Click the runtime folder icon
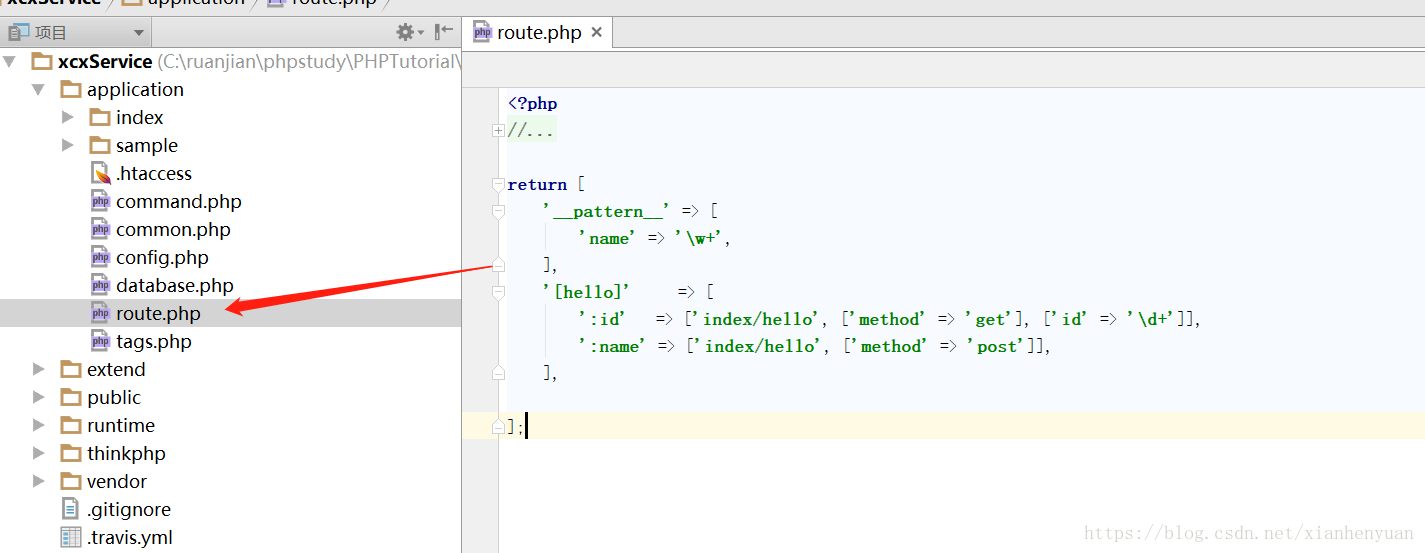Screen dimensions: 1425x553 (71, 425)
